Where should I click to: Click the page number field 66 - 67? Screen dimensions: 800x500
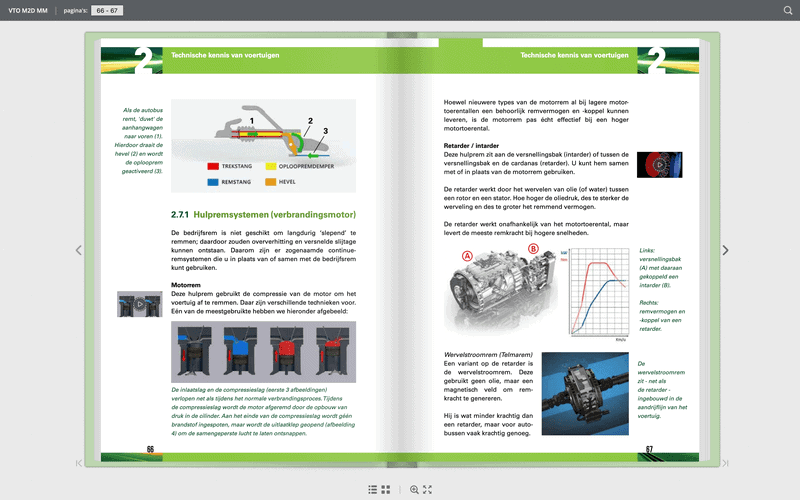pyautogui.click(x=107, y=10)
